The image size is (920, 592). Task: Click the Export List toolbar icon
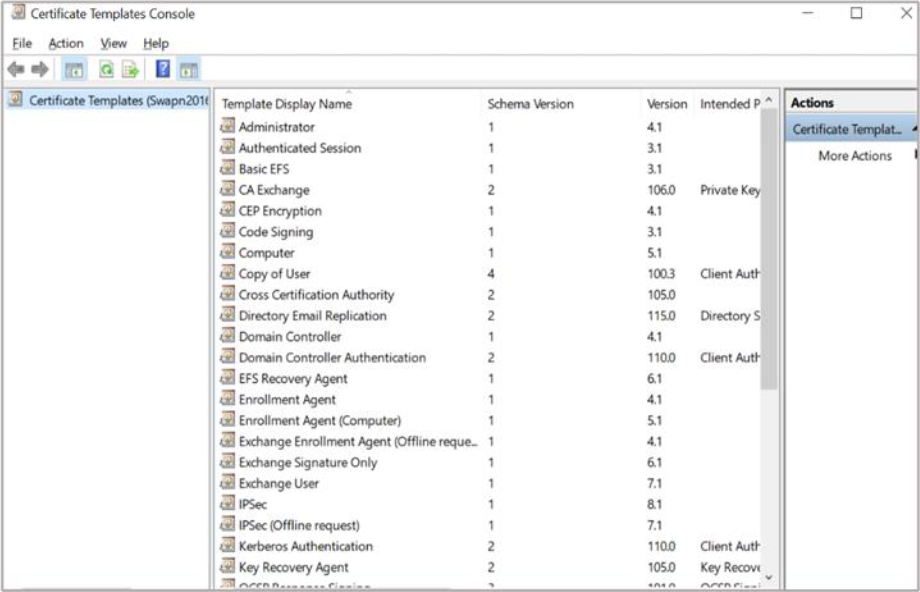[130, 70]
